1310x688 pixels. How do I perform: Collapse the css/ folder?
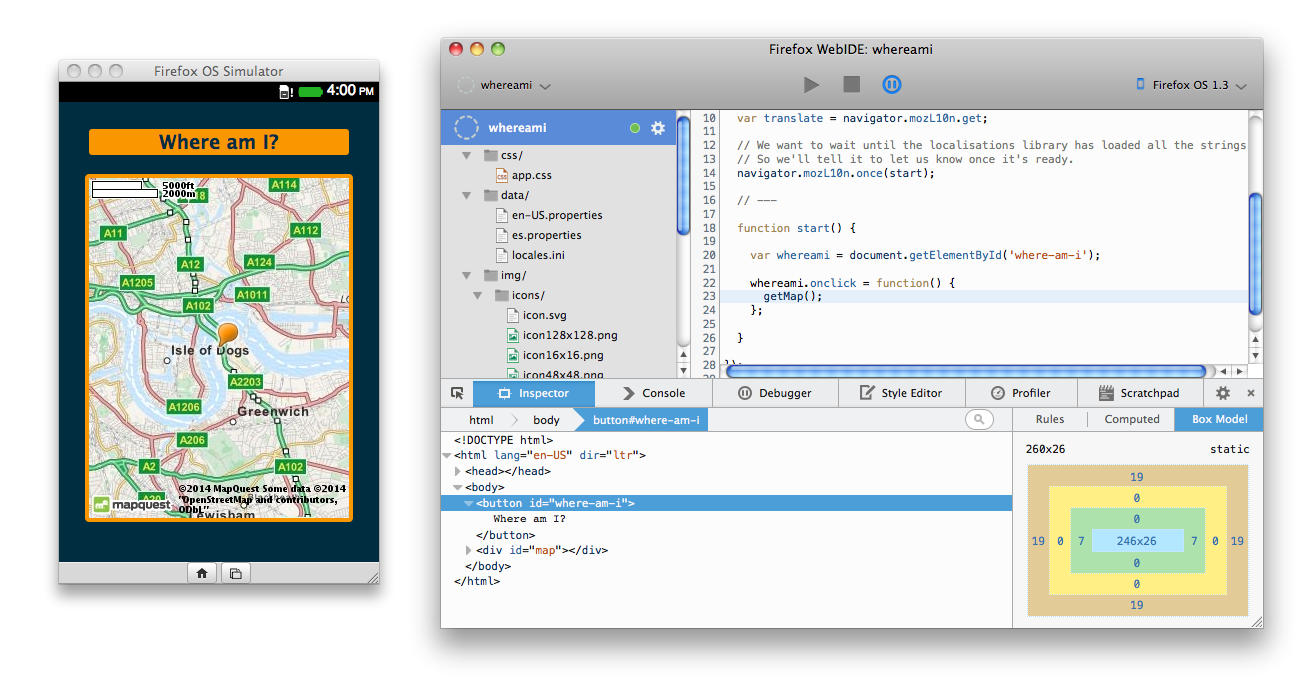466,155
